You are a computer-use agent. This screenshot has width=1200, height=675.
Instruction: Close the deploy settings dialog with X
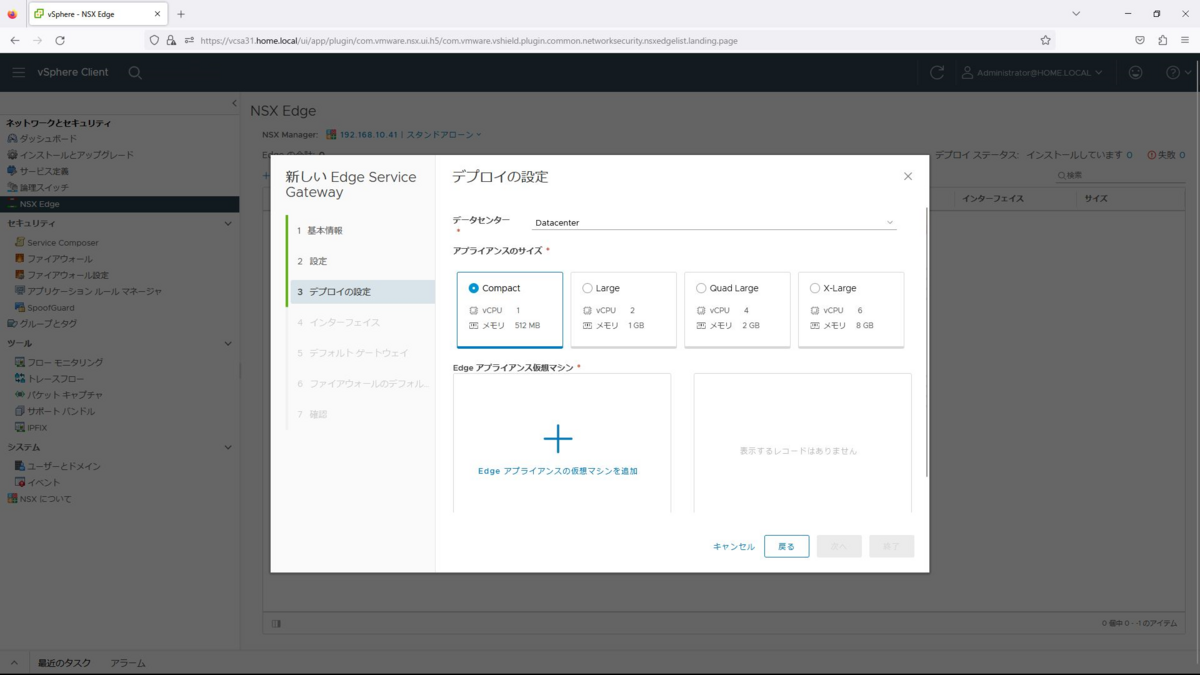click(x=908, y=176)
